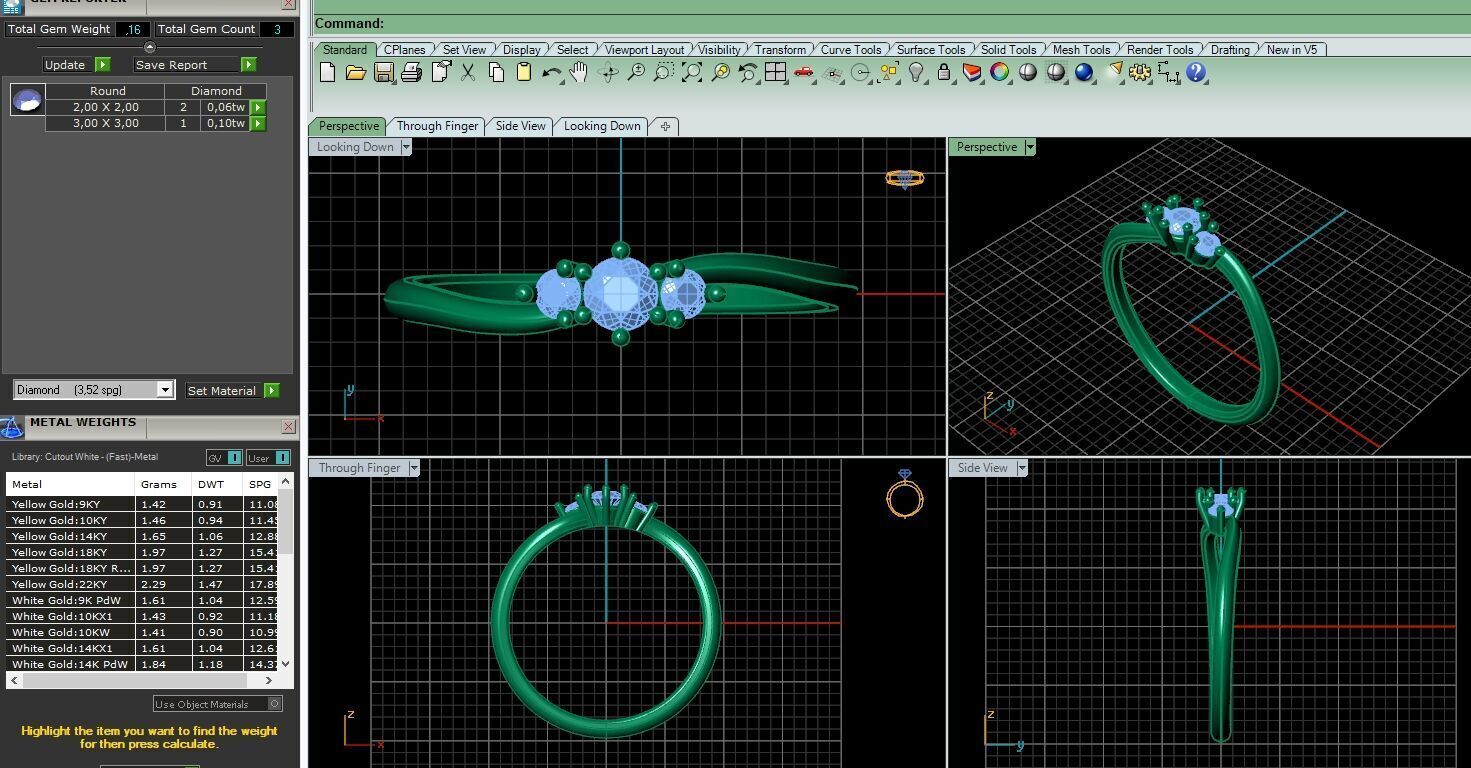Click the Zoom Window icon
This screenshot has width=1471, height=768.
[x=664, y=72]
